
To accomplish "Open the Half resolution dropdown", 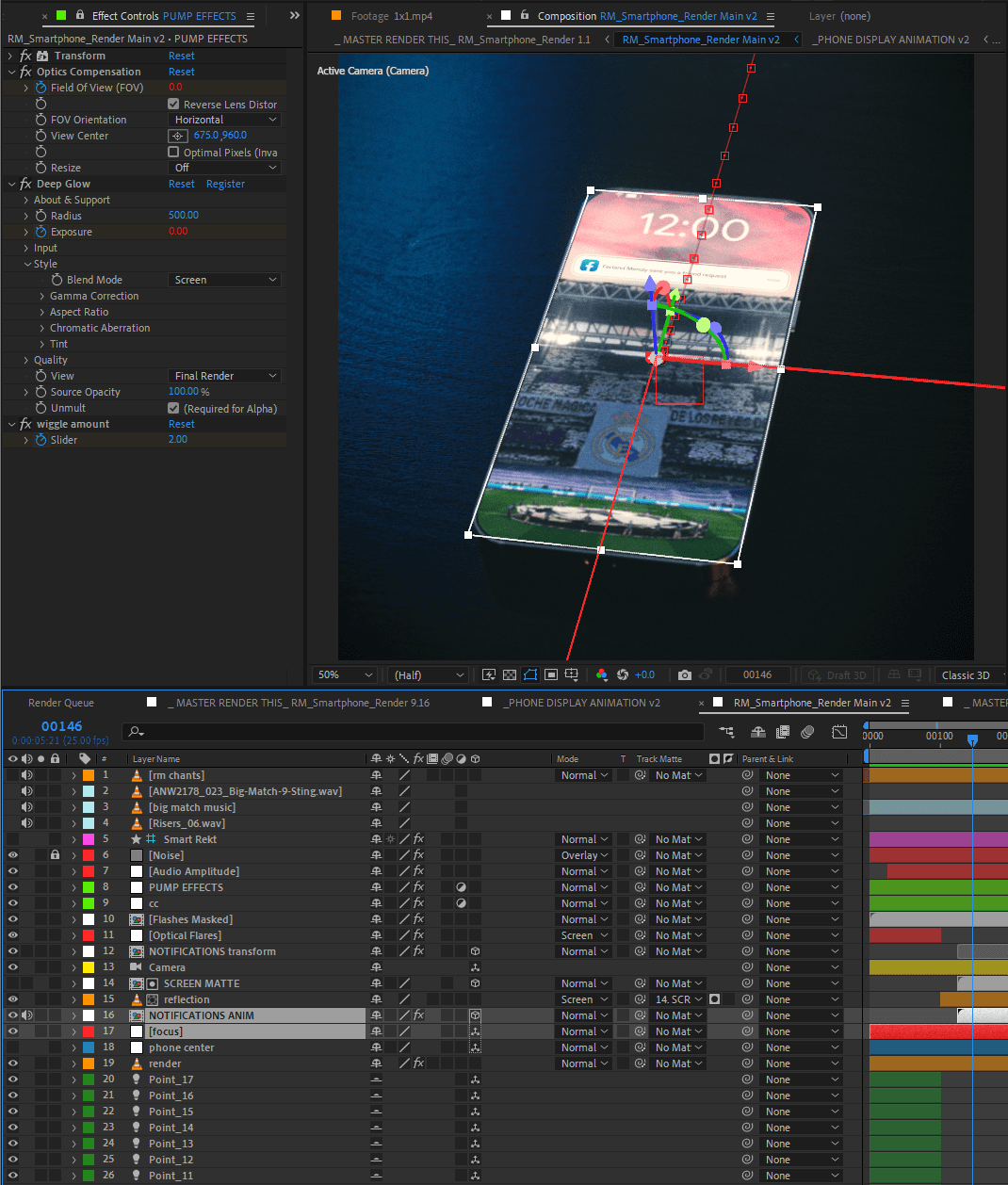I will pyautogui.click(x=429, y=674).
